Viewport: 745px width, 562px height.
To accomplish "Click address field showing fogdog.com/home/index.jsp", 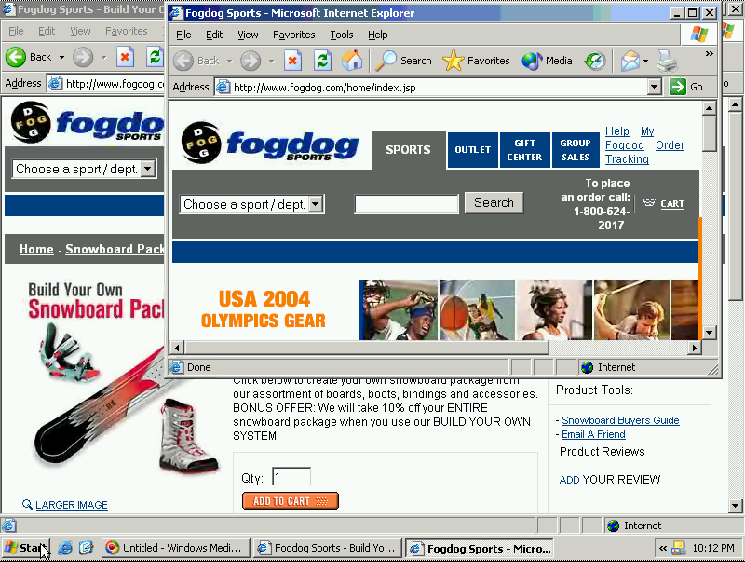I will 432,87.
